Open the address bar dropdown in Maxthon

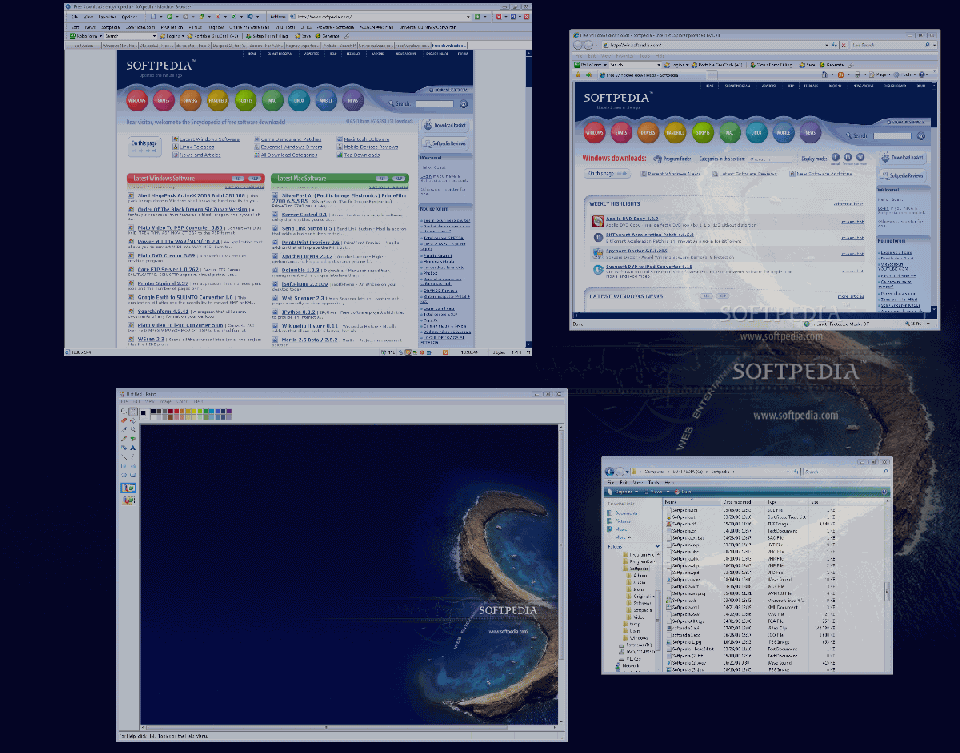468,17
